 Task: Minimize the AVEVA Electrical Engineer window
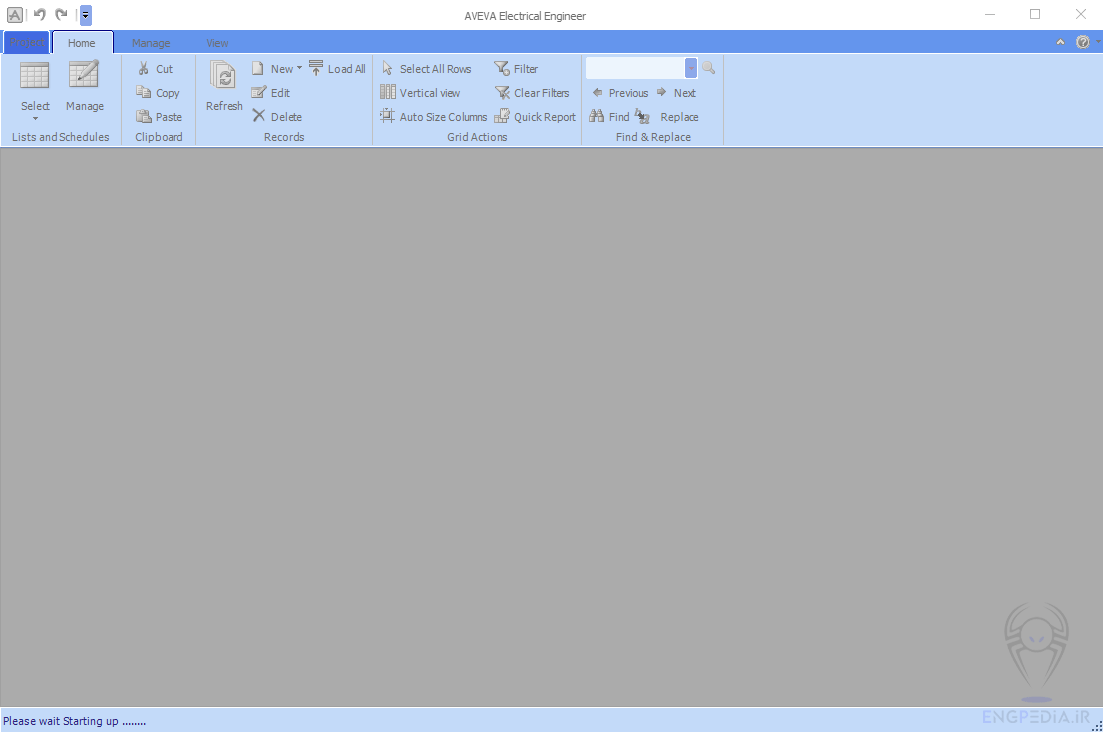[x=990, y=14]
